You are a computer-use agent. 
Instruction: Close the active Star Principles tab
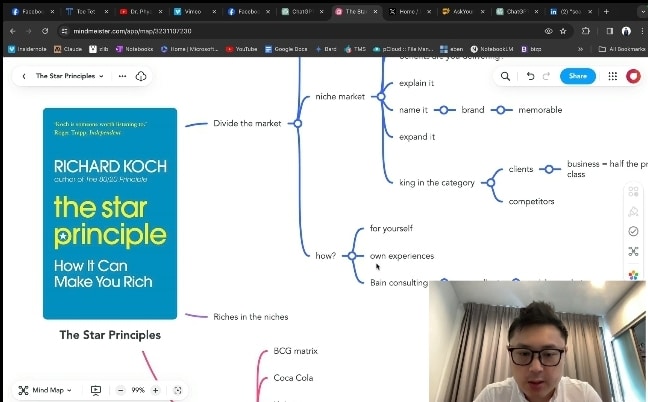(375, 12)
